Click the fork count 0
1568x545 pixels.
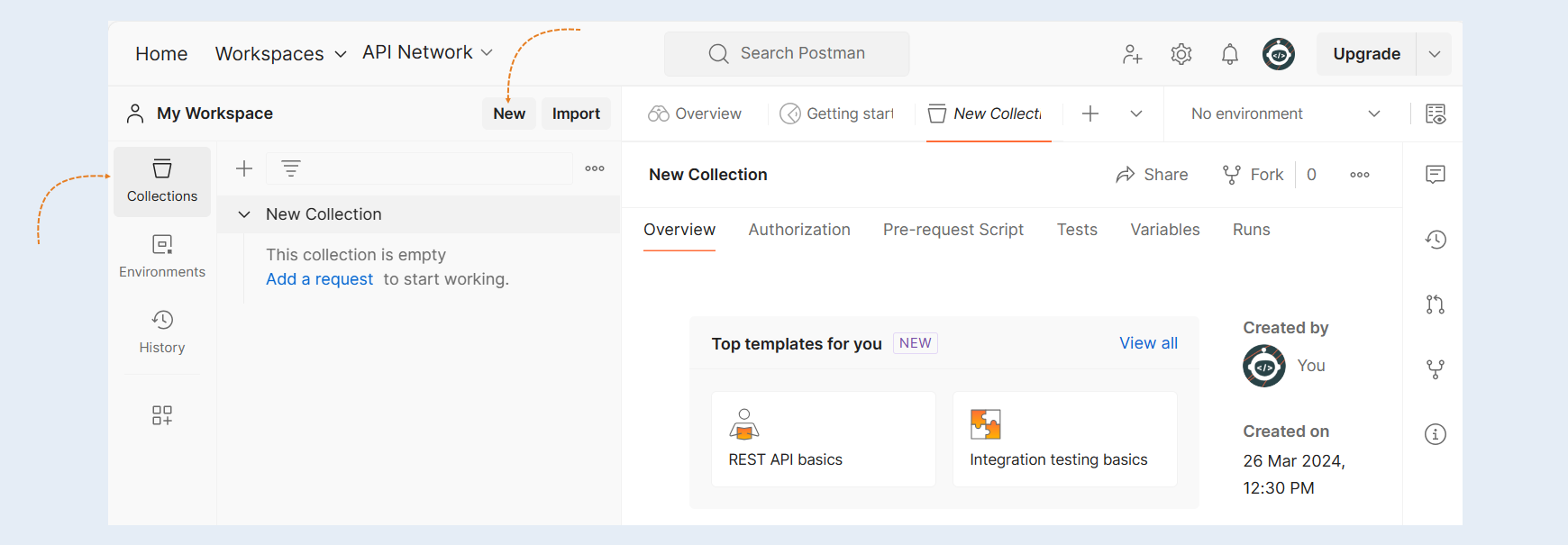click(x=1311, y=175)
